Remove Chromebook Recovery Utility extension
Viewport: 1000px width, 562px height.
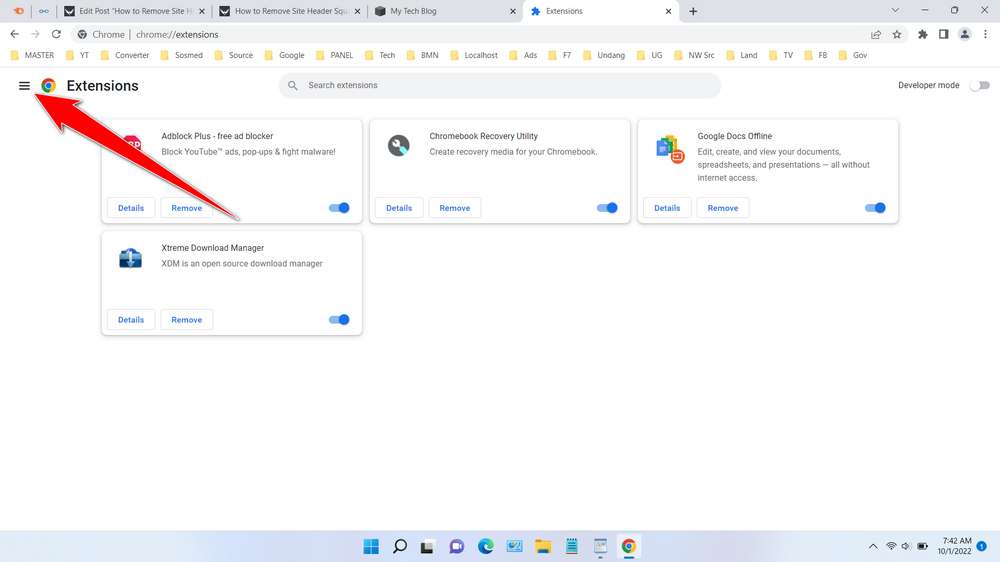click(455, 208)
